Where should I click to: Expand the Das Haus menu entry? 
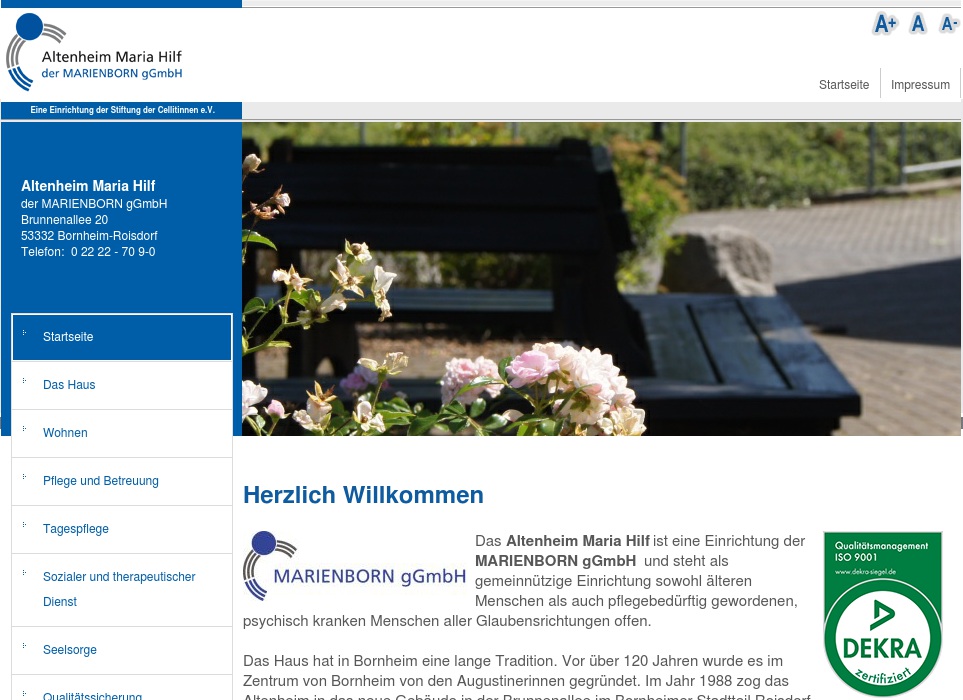coord(69,385)
